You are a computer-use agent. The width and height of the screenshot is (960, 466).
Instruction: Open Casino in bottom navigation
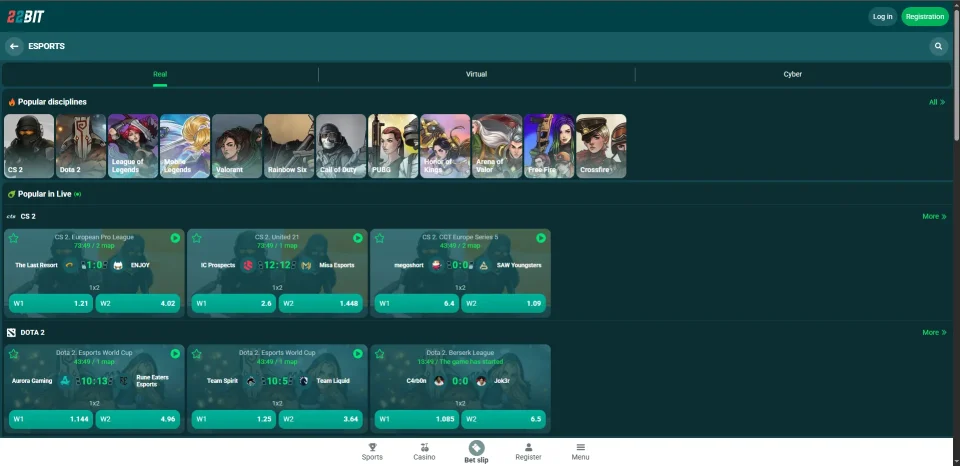(424, 452)
